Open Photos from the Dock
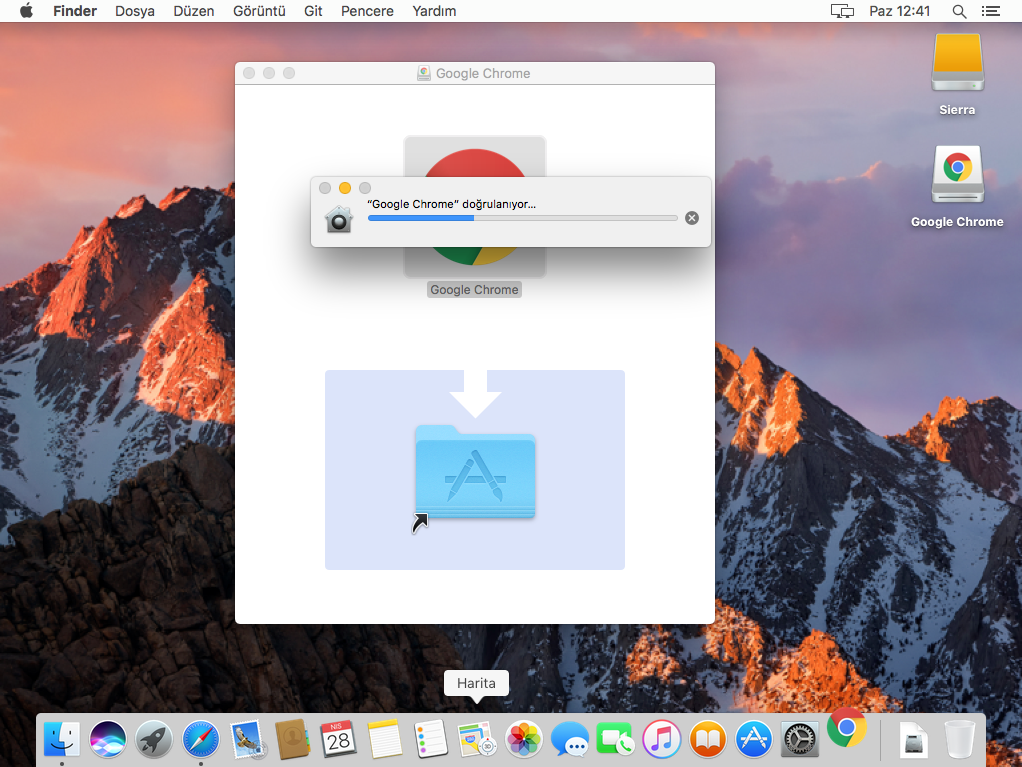The image size is (1022, 767). pos(523,740)
